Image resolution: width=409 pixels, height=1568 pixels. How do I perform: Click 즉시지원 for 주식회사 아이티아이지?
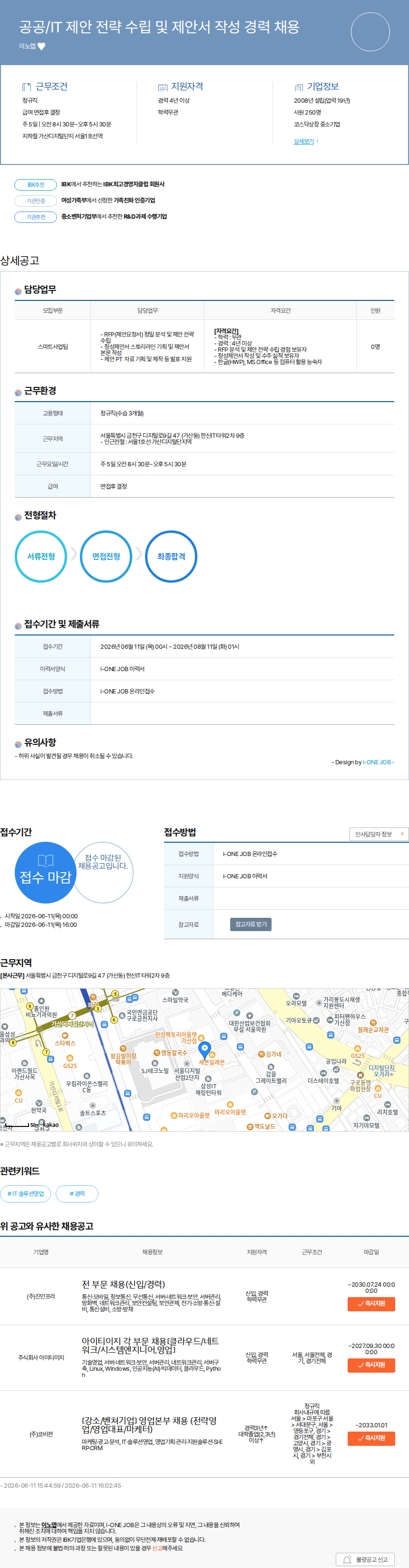point(371,1365)
